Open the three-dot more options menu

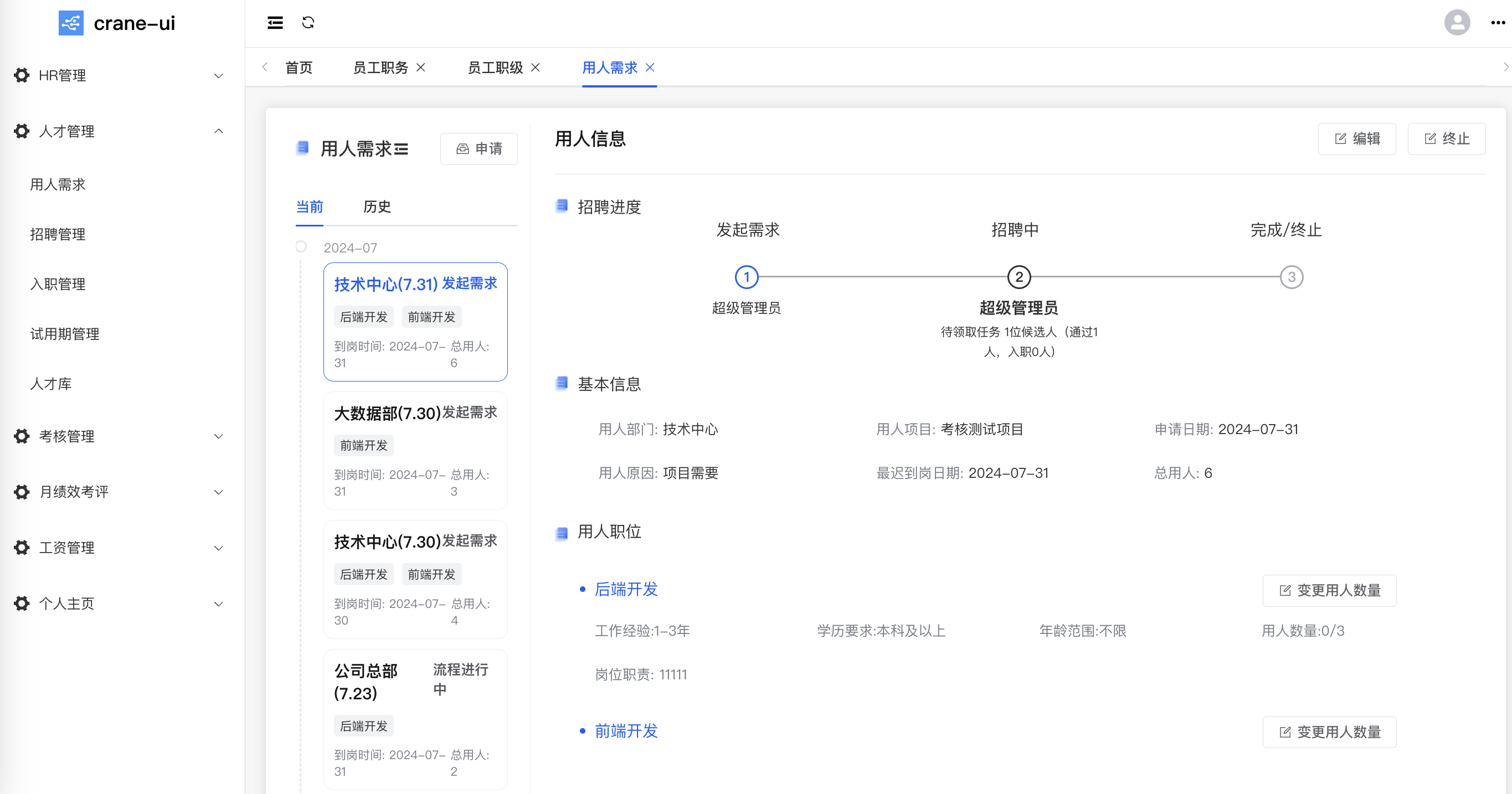tap(1498, 23)
